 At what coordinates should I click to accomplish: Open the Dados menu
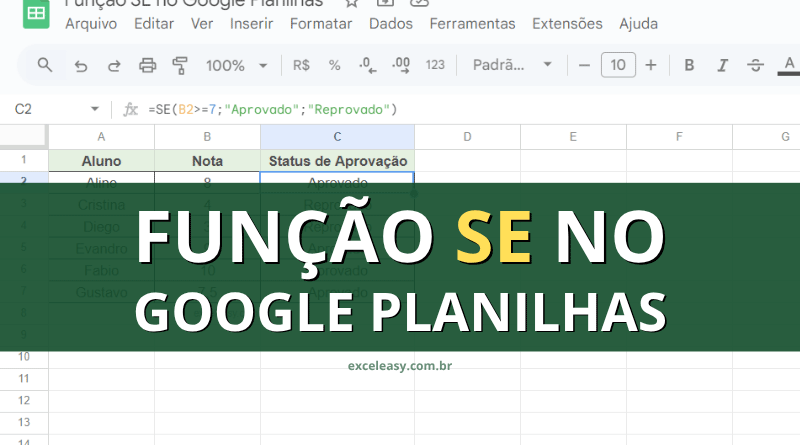coord(391,24)
